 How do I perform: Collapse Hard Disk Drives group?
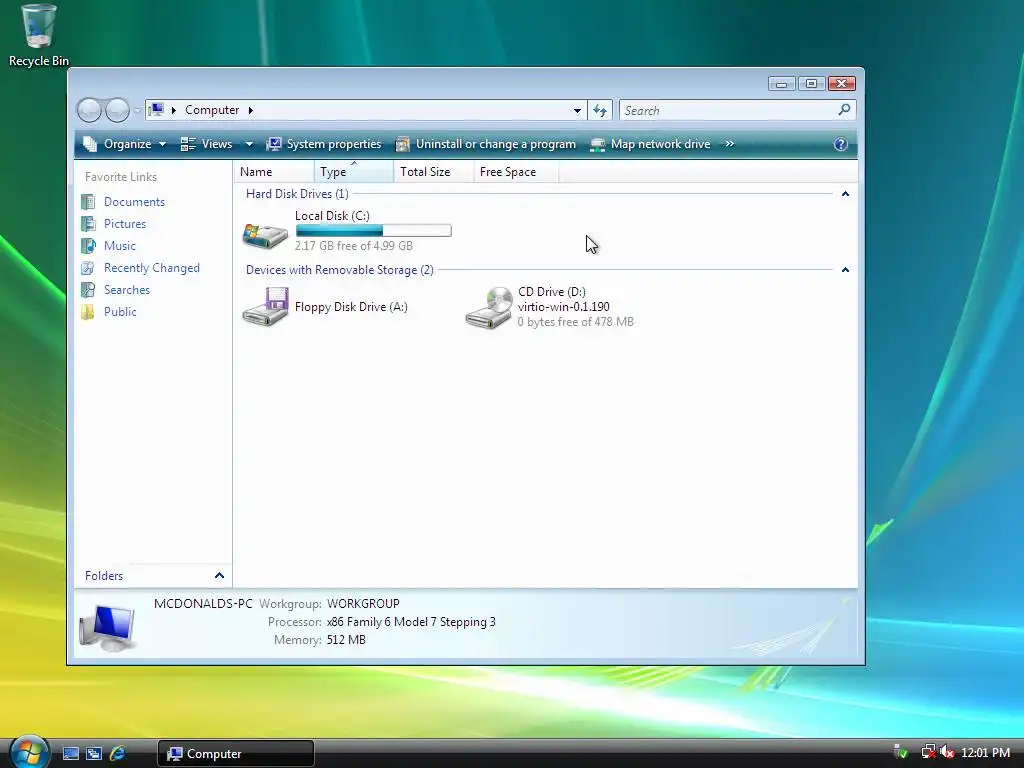(845, 194)
